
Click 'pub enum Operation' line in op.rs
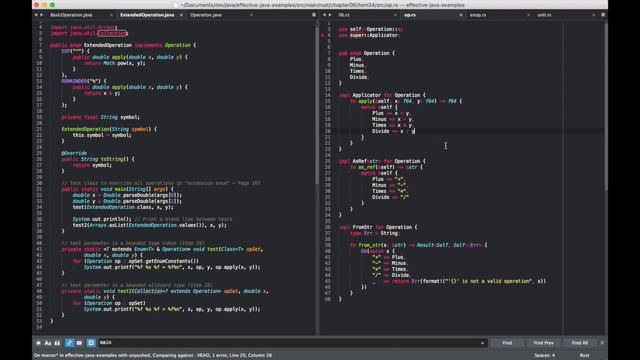[x=367, y=53]
